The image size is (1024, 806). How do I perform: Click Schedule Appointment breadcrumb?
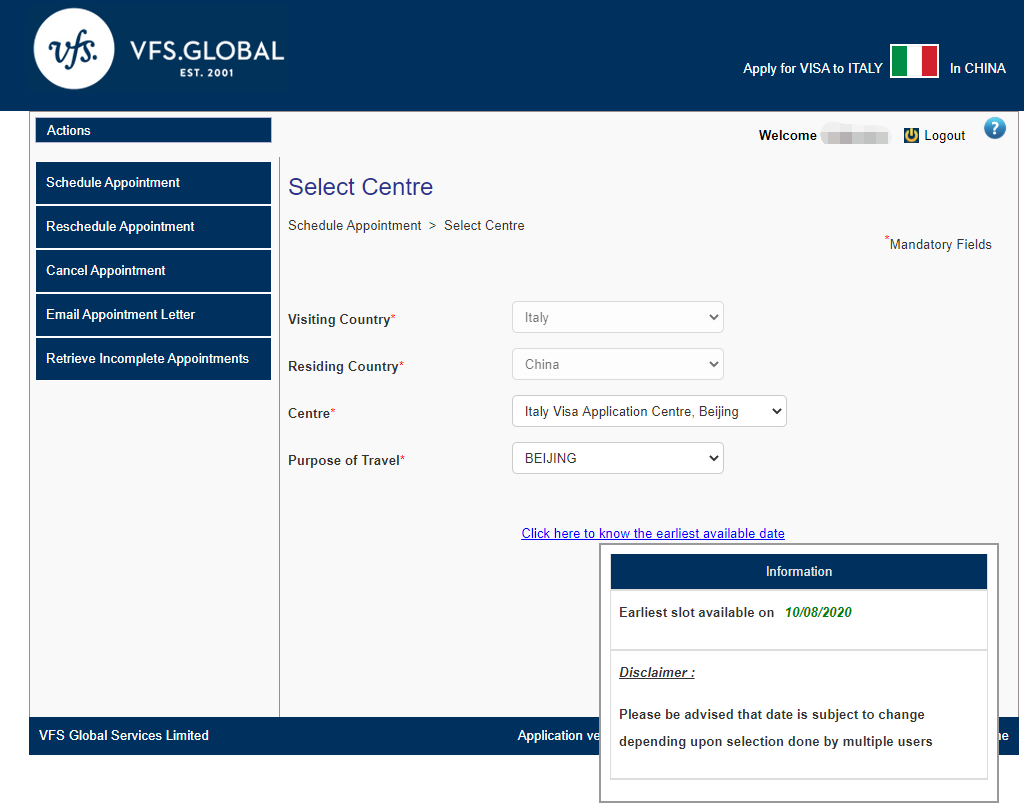tap(355, 225)
